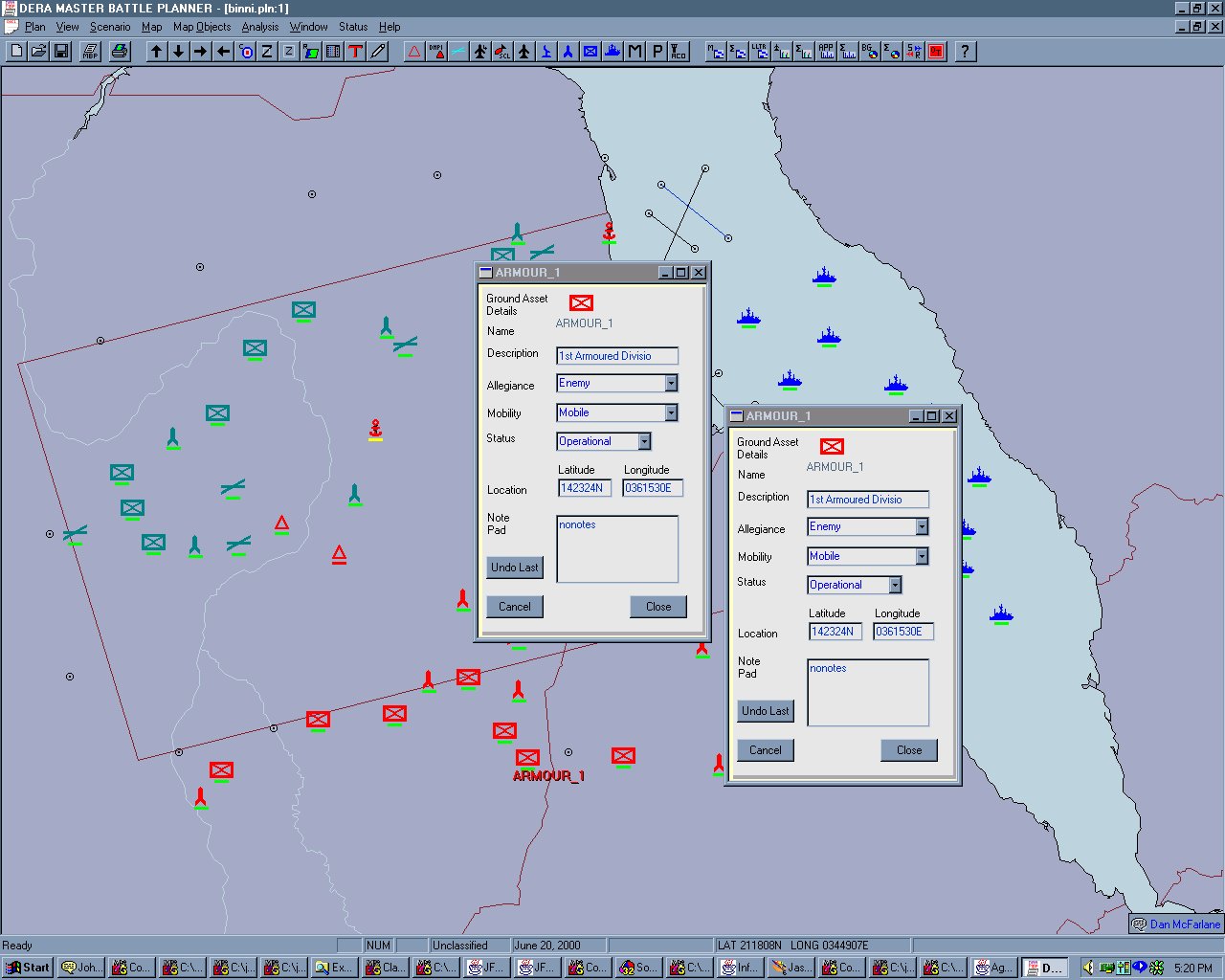Click the Save disk icon in toolbar
Screen dimensions: 1225x980
(61, 52)
